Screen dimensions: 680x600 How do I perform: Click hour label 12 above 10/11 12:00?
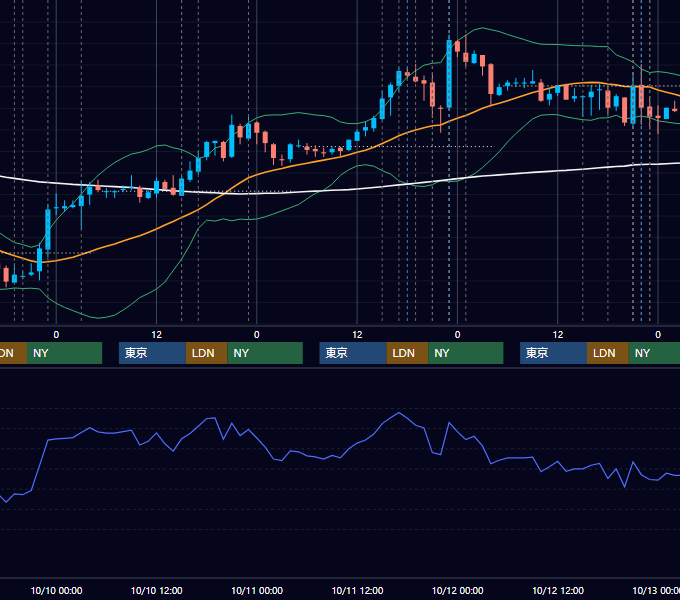point(357,335)
